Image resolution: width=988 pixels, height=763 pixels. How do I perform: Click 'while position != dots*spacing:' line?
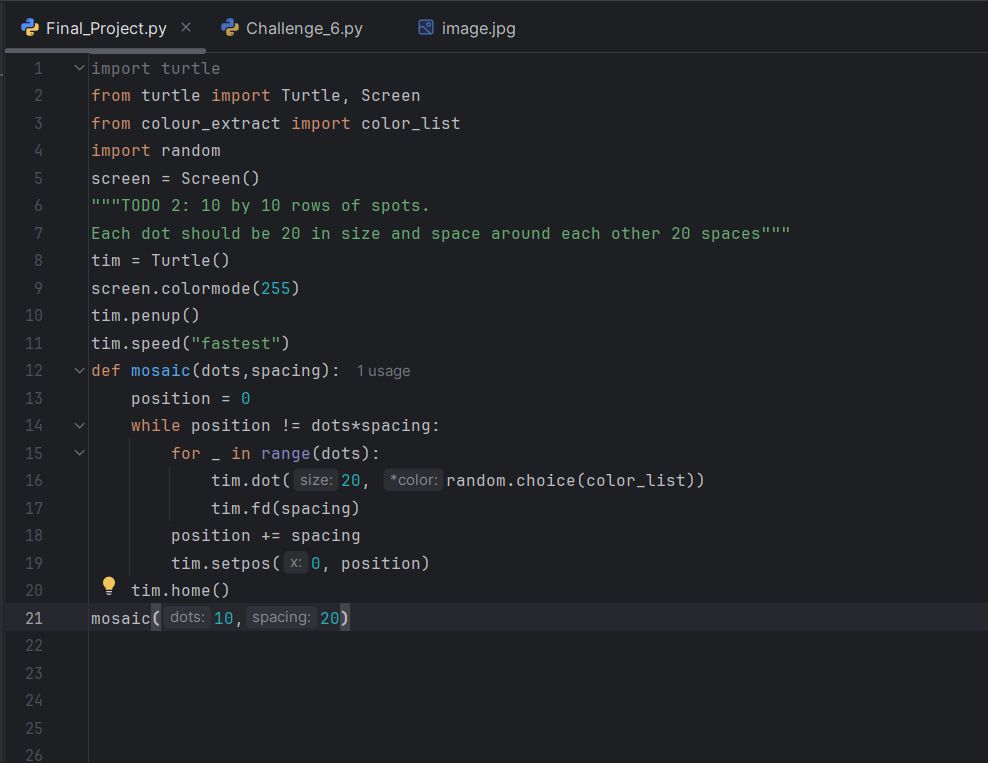pos(285,425)
